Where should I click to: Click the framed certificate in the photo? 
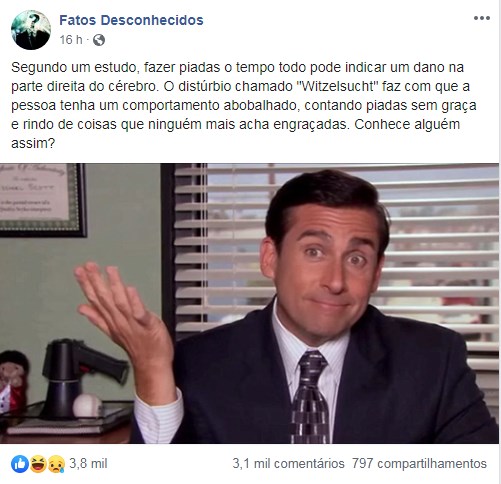[x=43, y=199]
